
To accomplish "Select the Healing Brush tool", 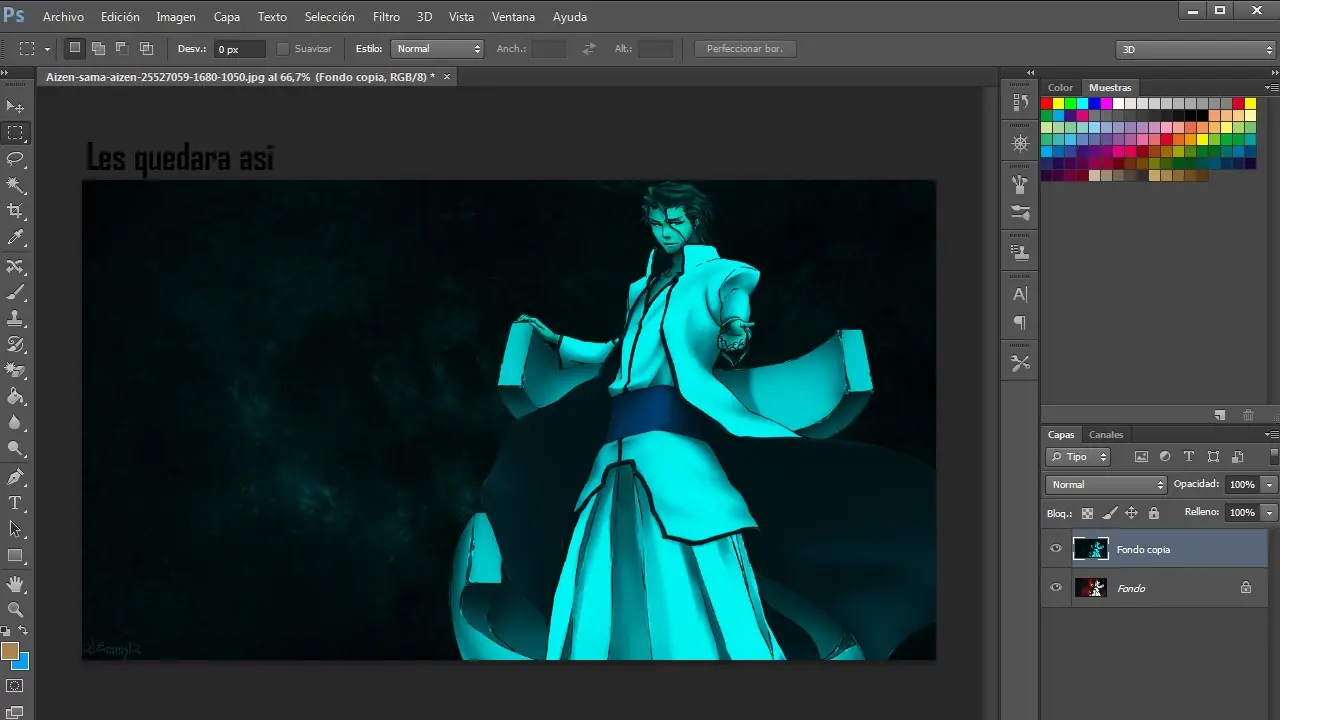I will 15,267.
